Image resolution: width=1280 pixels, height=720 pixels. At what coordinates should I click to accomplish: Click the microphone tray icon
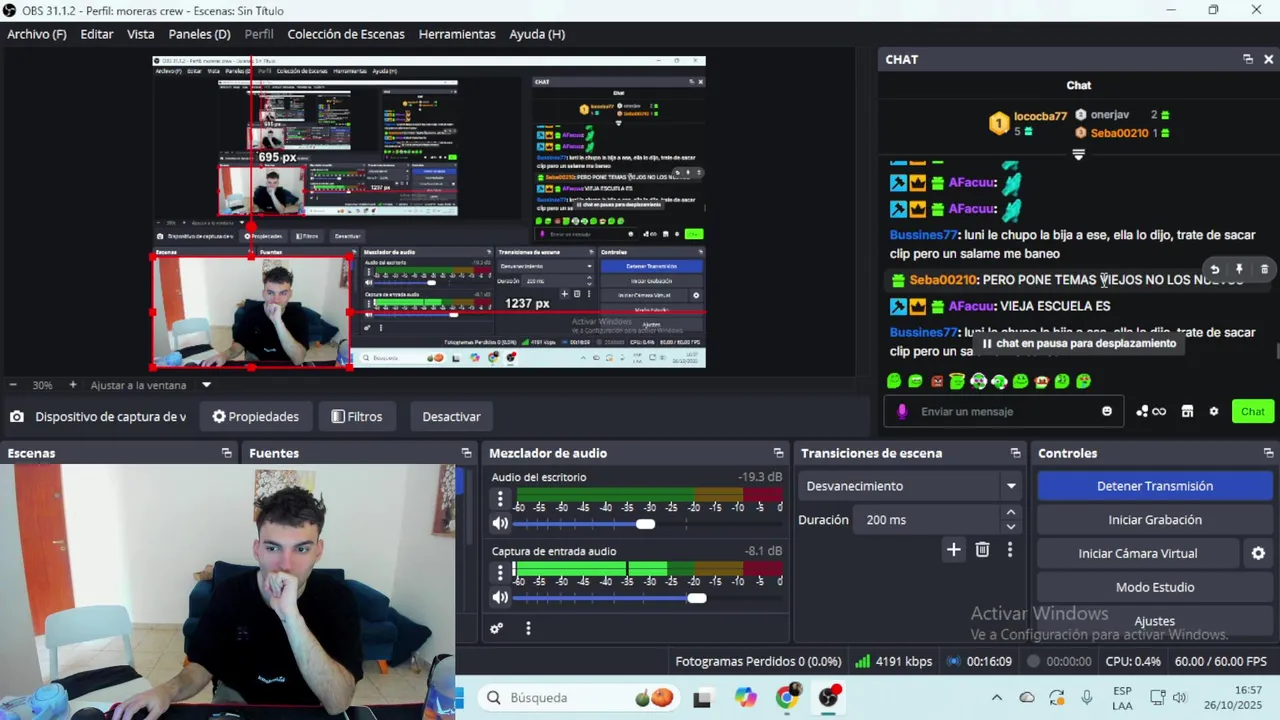tap(1087, 698)
